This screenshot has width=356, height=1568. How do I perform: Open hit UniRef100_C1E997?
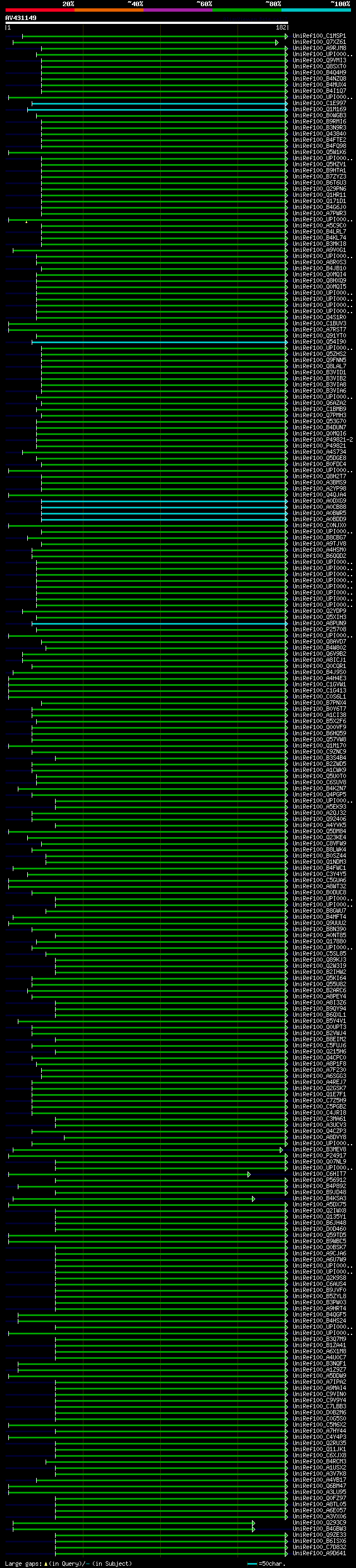pos(319,103)
